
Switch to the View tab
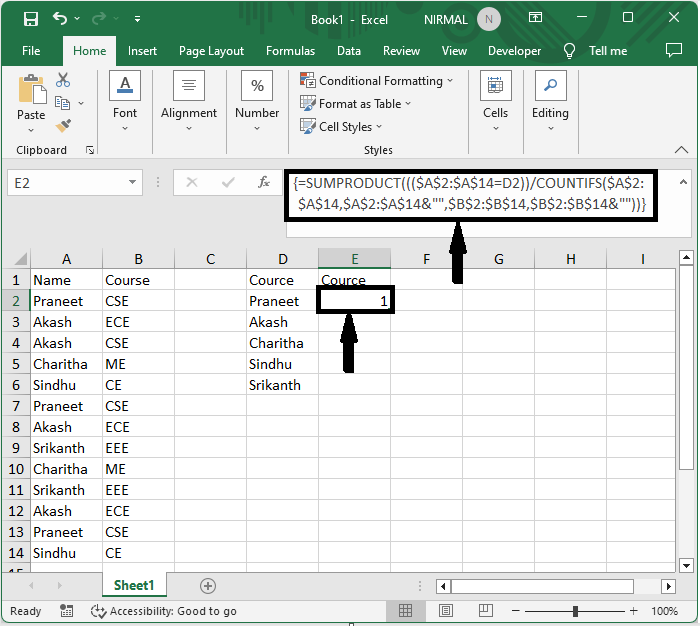tap(454, 51)
